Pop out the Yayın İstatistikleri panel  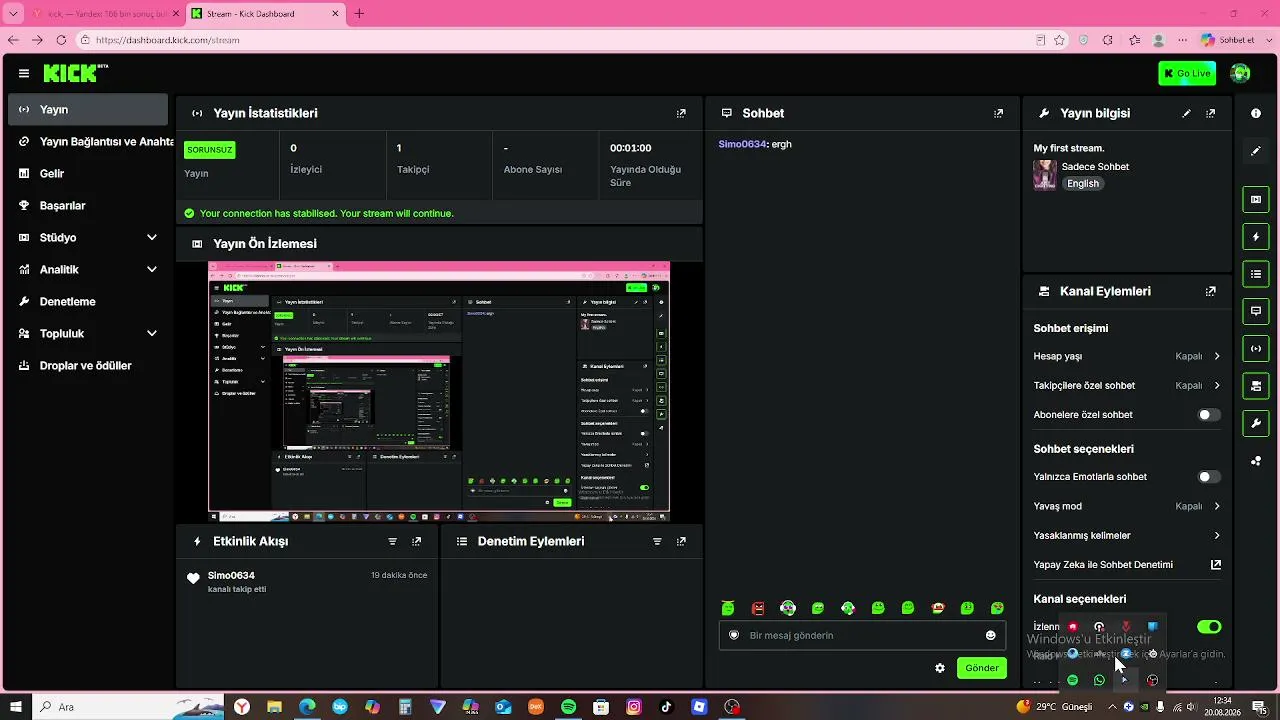[x=681, y=114]
